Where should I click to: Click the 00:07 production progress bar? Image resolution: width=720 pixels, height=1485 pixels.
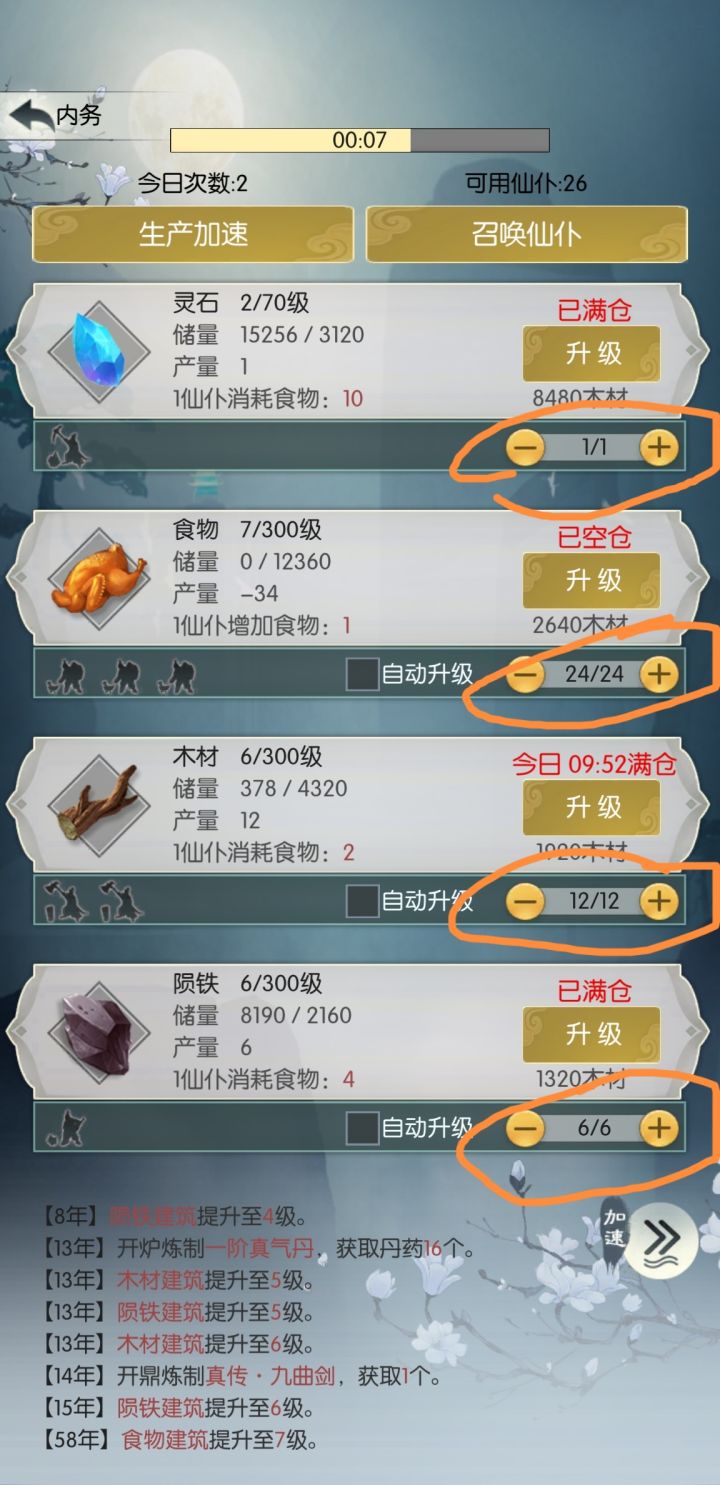360,140
